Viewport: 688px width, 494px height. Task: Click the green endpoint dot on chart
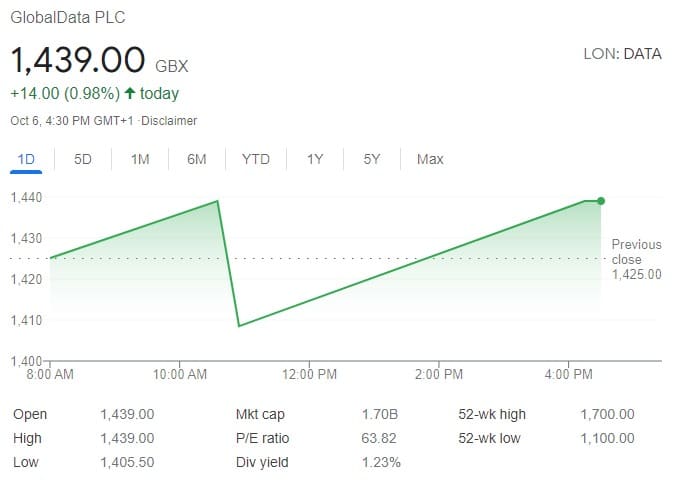point(601,201)
